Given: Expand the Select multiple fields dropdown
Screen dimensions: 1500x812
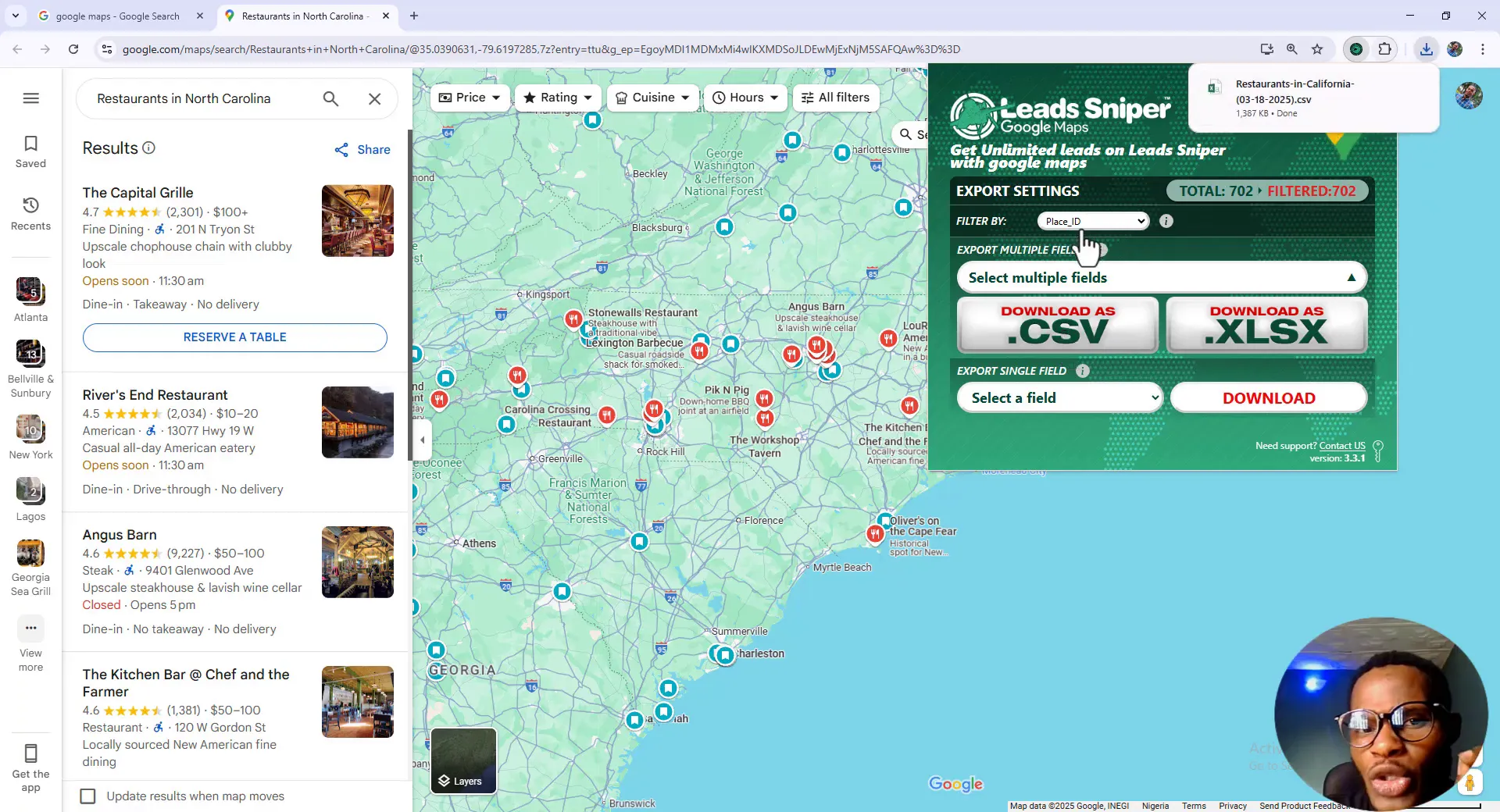Looking at the screenshot, I should (x=1162, y=277).
